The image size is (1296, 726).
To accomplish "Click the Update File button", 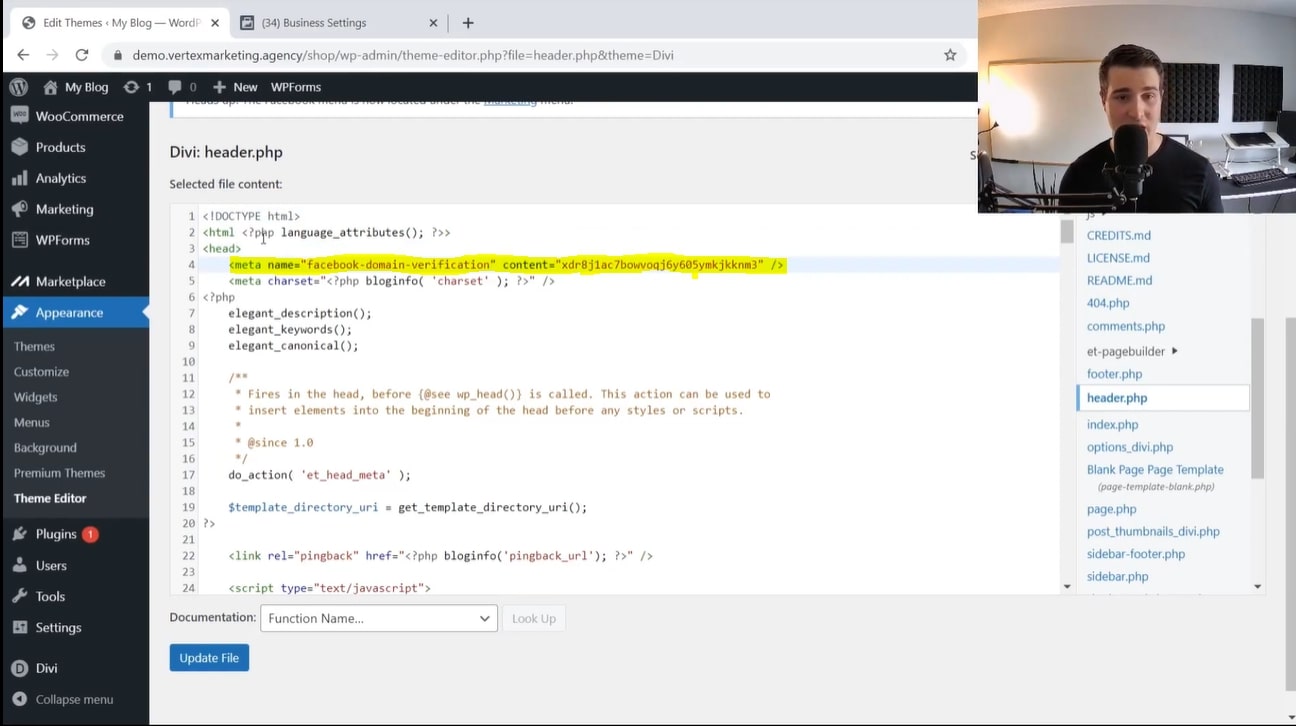I will 209,658.
